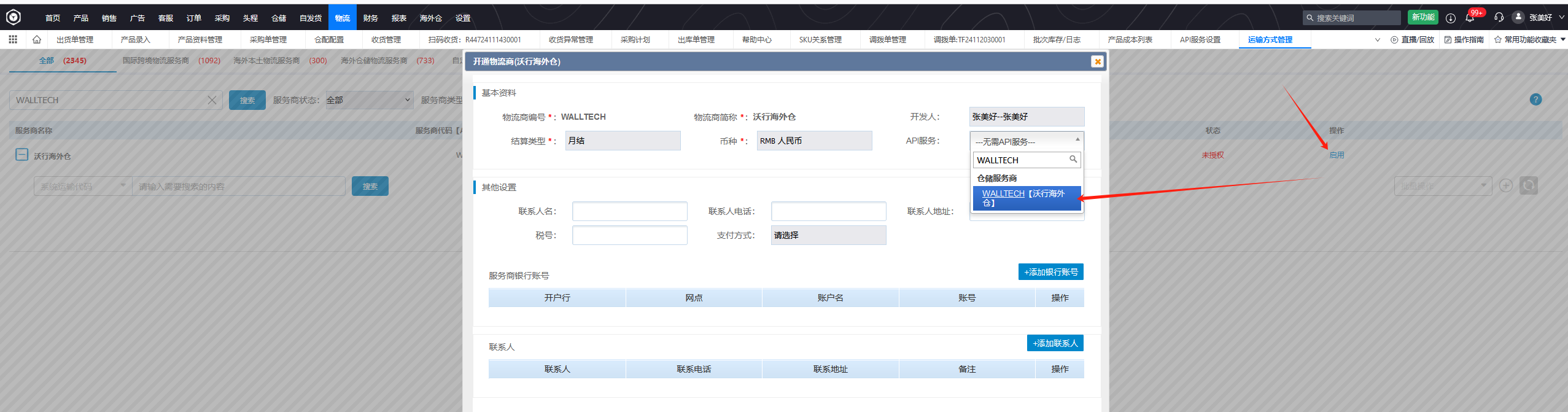1568x412 pixels.
Task: Focus the API service search field with WALLTECH
Action: (x=1027, y=160)
